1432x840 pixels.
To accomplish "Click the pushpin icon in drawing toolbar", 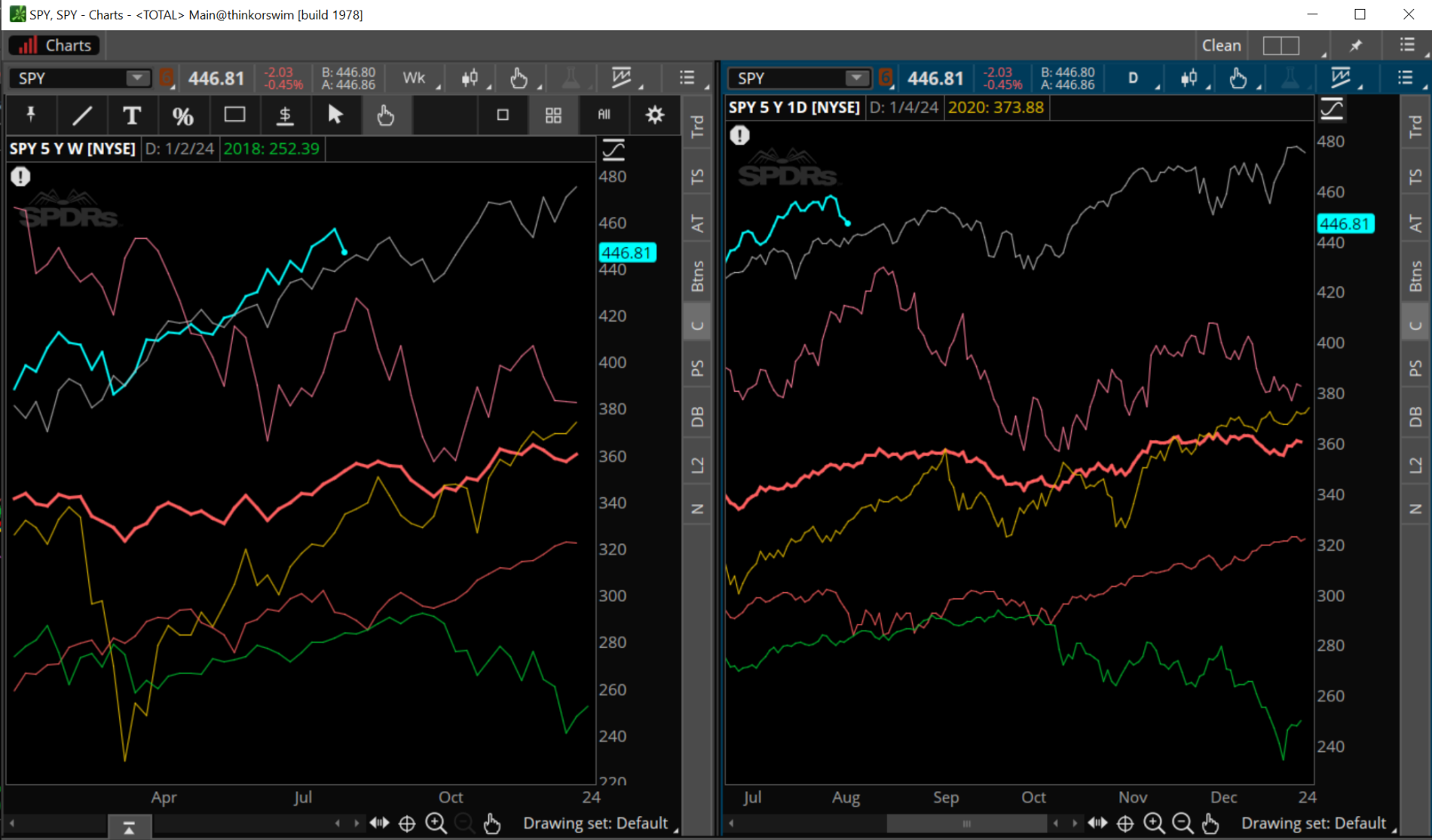I will pyautogui.click(x=31, y=115).
